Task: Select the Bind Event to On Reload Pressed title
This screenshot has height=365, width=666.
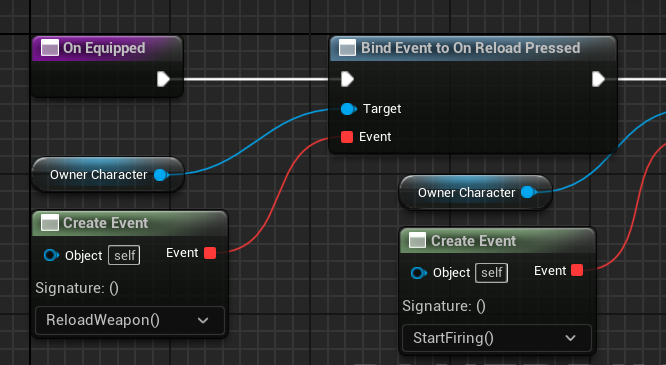Action: point(470,48)
